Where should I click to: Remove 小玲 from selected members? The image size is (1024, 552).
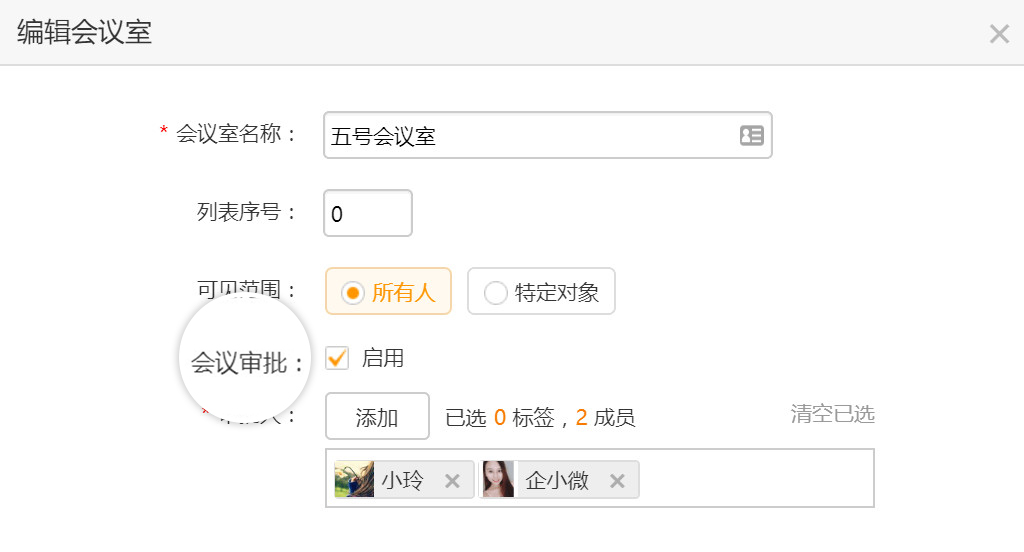click(452, 481)
